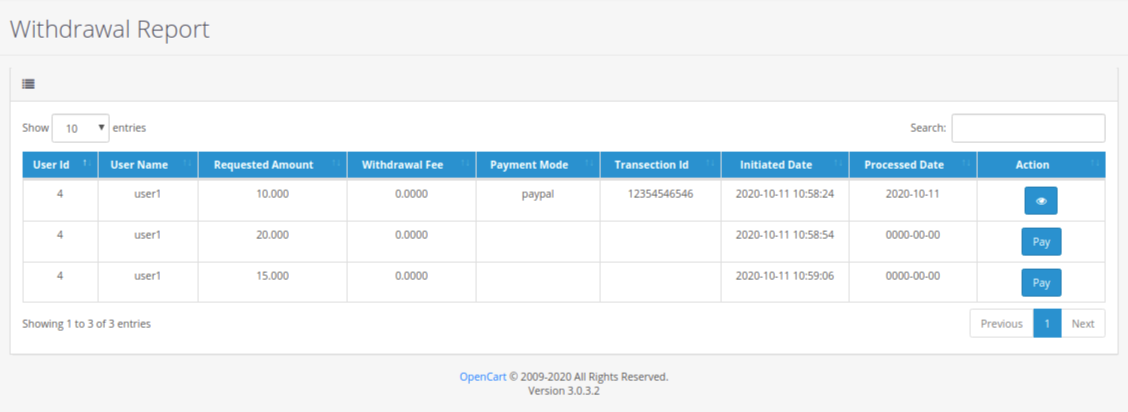The height and width of the screenshot is (412, 1128).
Task: Open the Show entries dropdown
Action: click(x=81, y=128)
